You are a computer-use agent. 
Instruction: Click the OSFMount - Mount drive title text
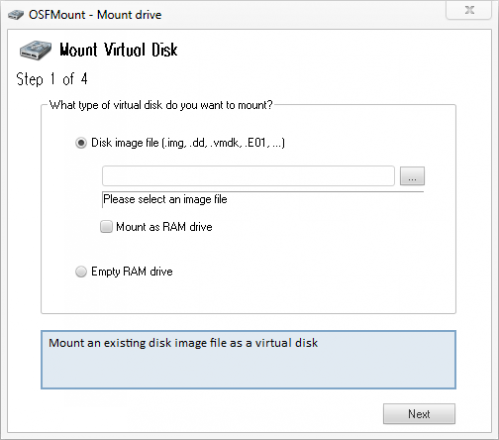[95, 15]
